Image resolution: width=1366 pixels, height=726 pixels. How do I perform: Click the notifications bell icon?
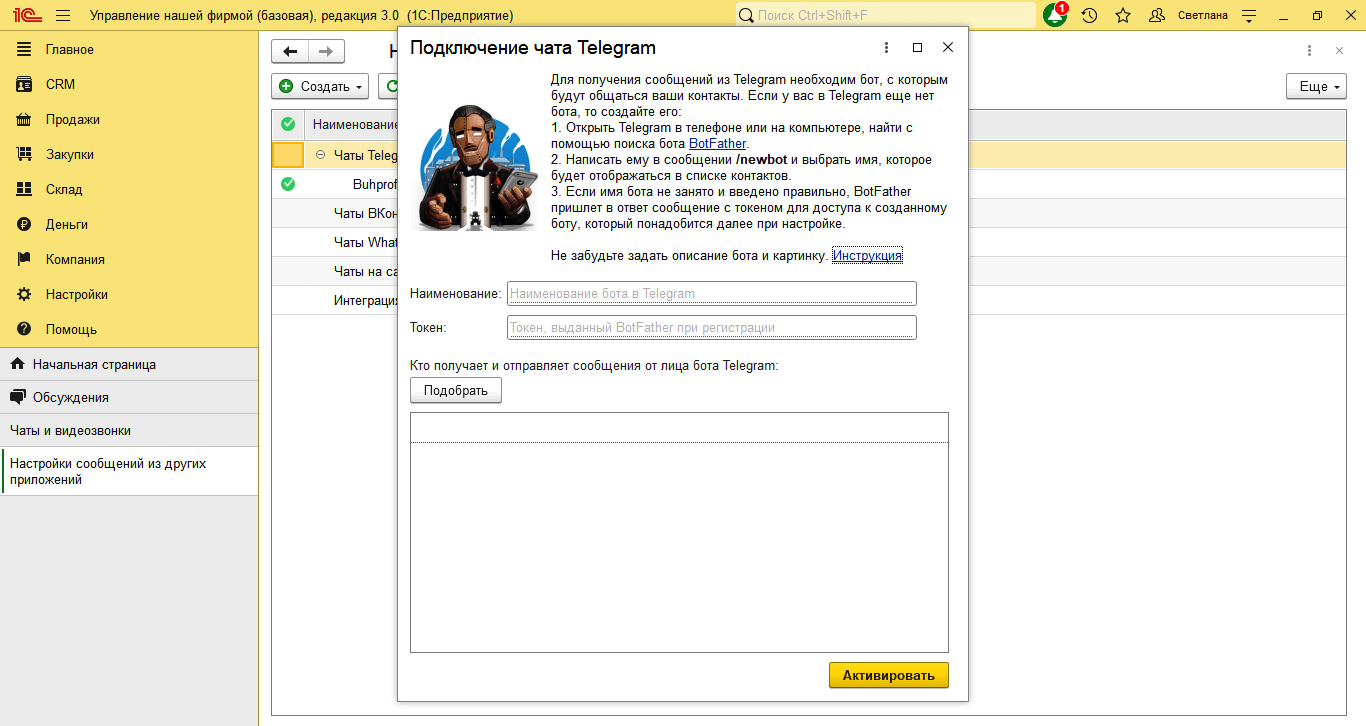(x=1055, y=15)
